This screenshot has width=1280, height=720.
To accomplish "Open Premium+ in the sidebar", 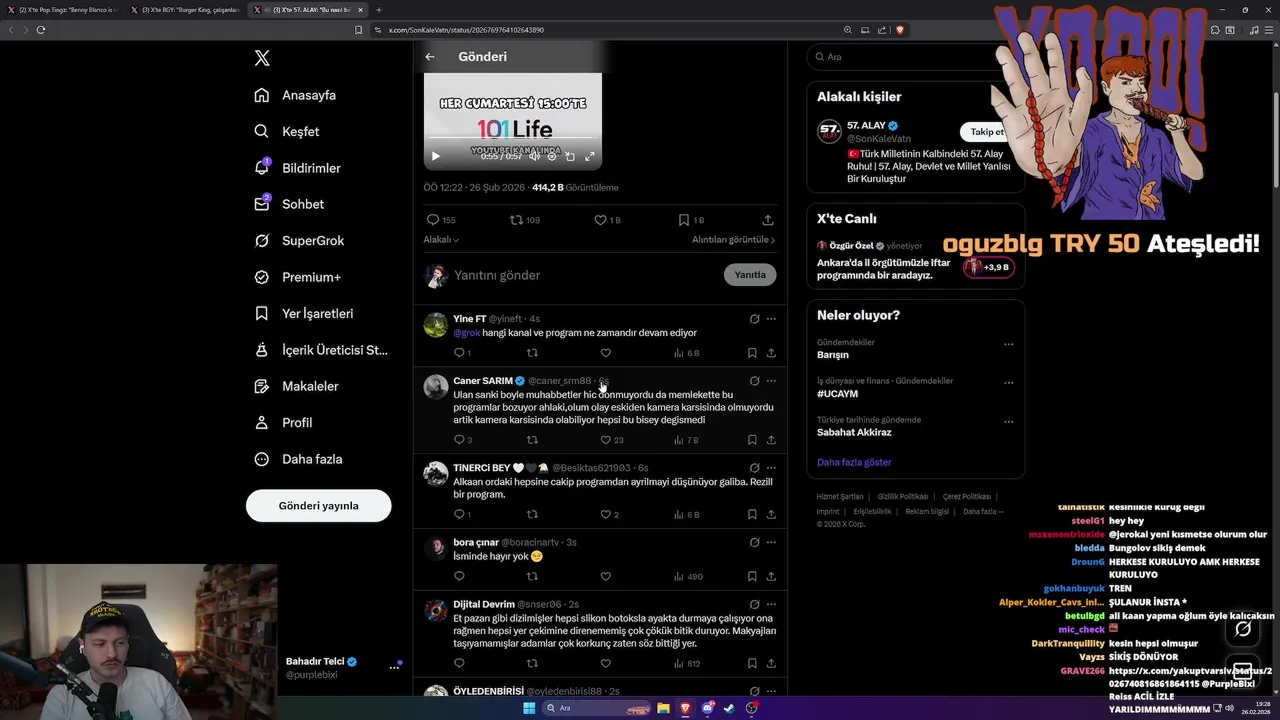I will click(297, 277).
